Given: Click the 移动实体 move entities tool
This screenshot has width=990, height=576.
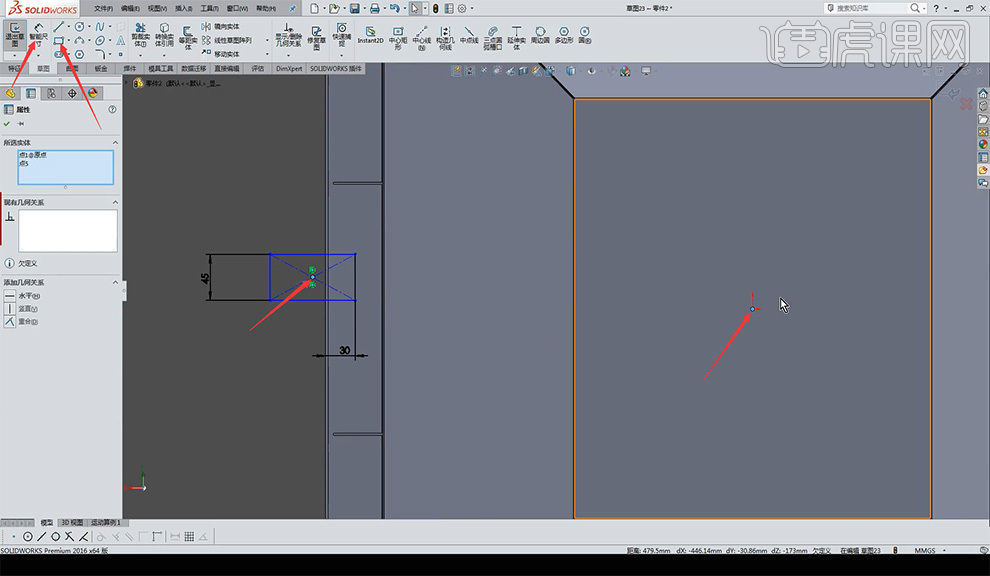Looking at the screenshot, I should point(220,54).
